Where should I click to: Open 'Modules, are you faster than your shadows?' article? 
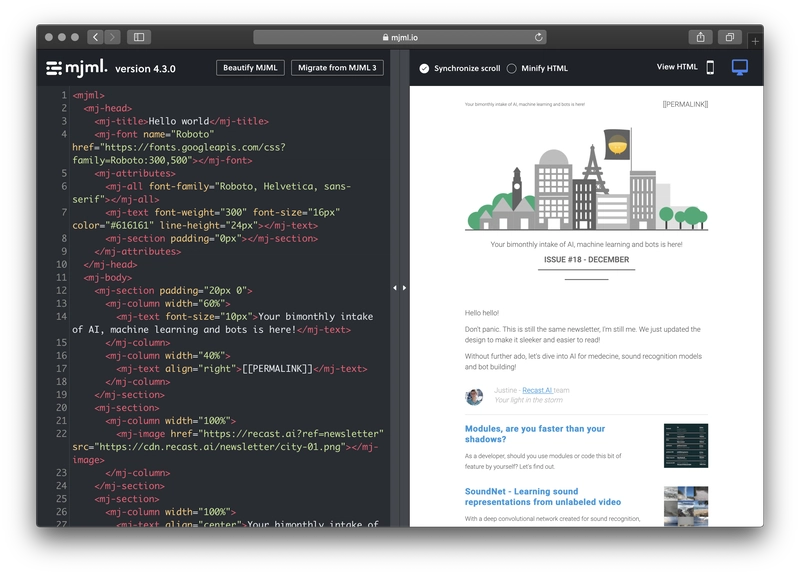[535, 434]
